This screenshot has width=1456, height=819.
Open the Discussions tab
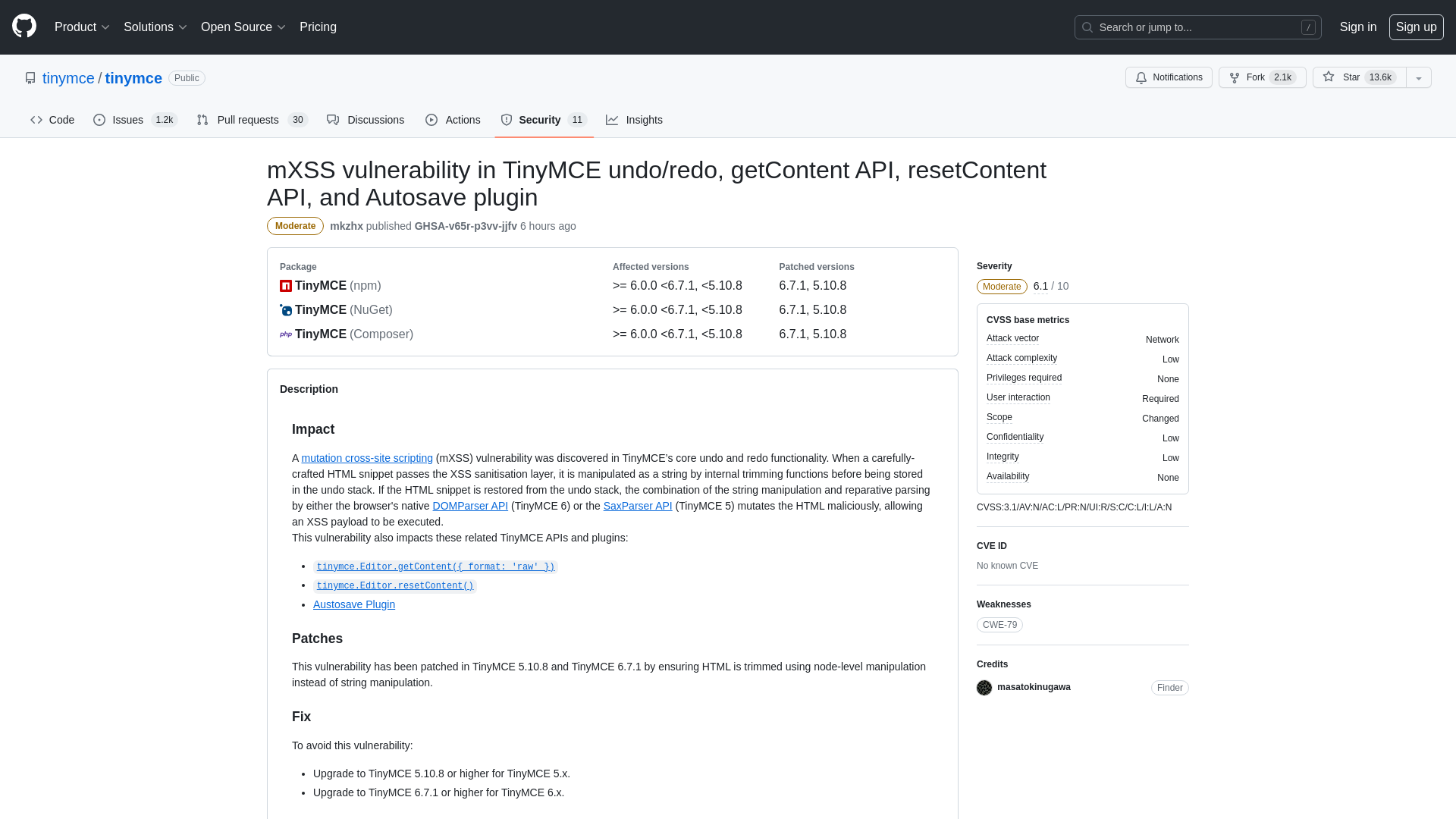tap(366, 120)
